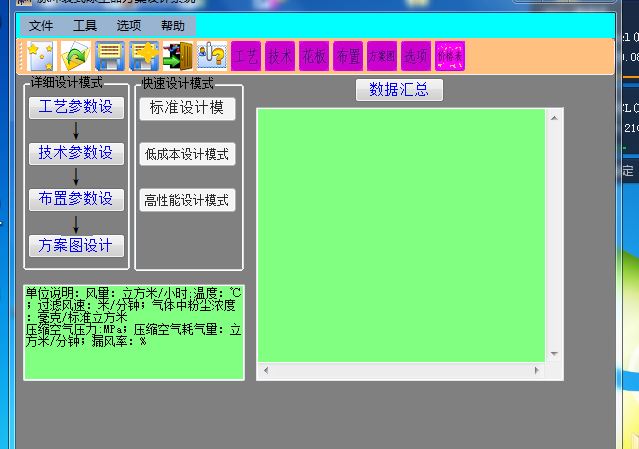Select the 低成本设计模式 button
This screenshot has height=449, width=639.
[187, 154]
